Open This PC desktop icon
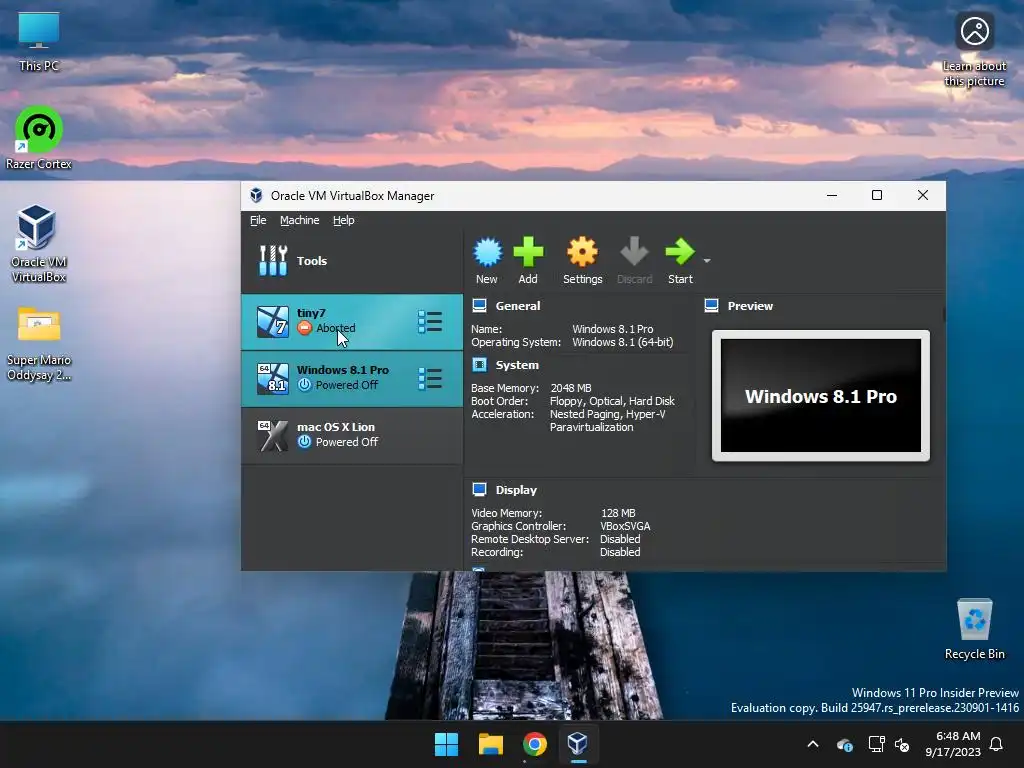The width and height of the screenshot is (1024, 768). tap(39, 41)
